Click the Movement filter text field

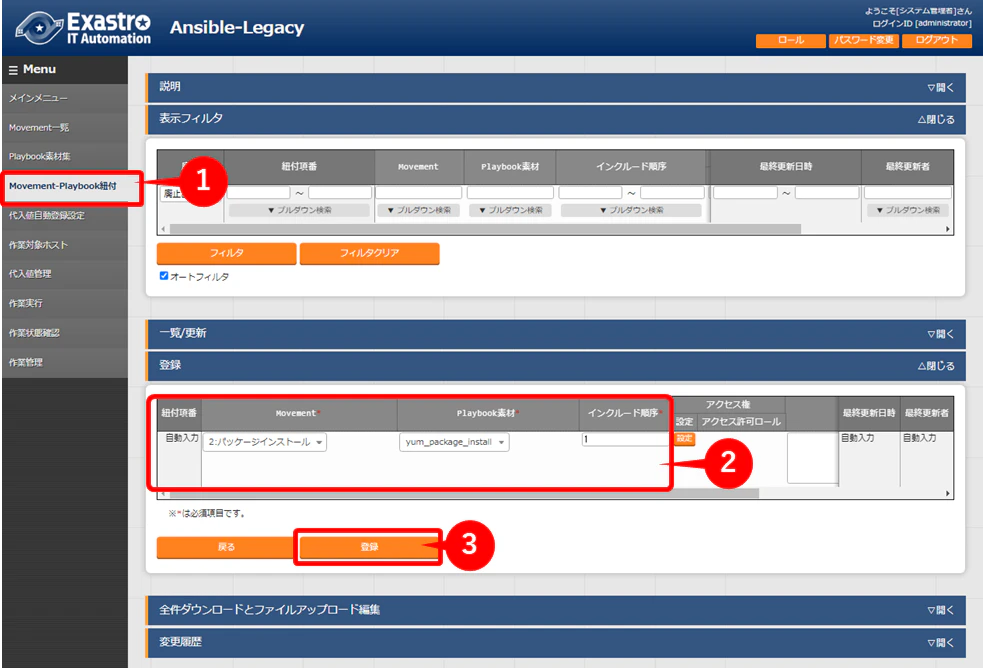tap(419, 192)
